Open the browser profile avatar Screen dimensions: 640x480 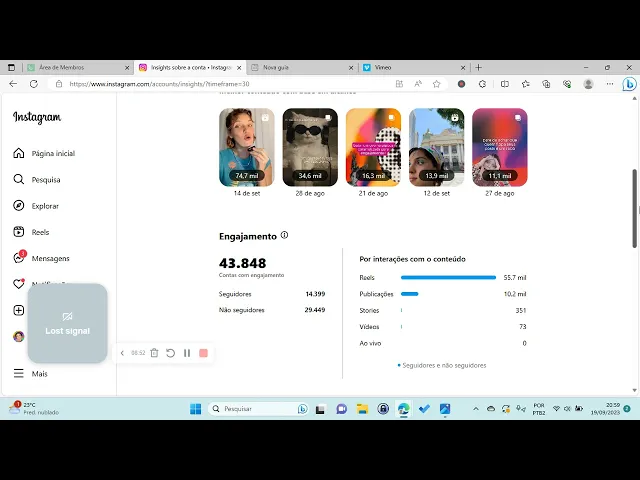(x=588, y=84)
